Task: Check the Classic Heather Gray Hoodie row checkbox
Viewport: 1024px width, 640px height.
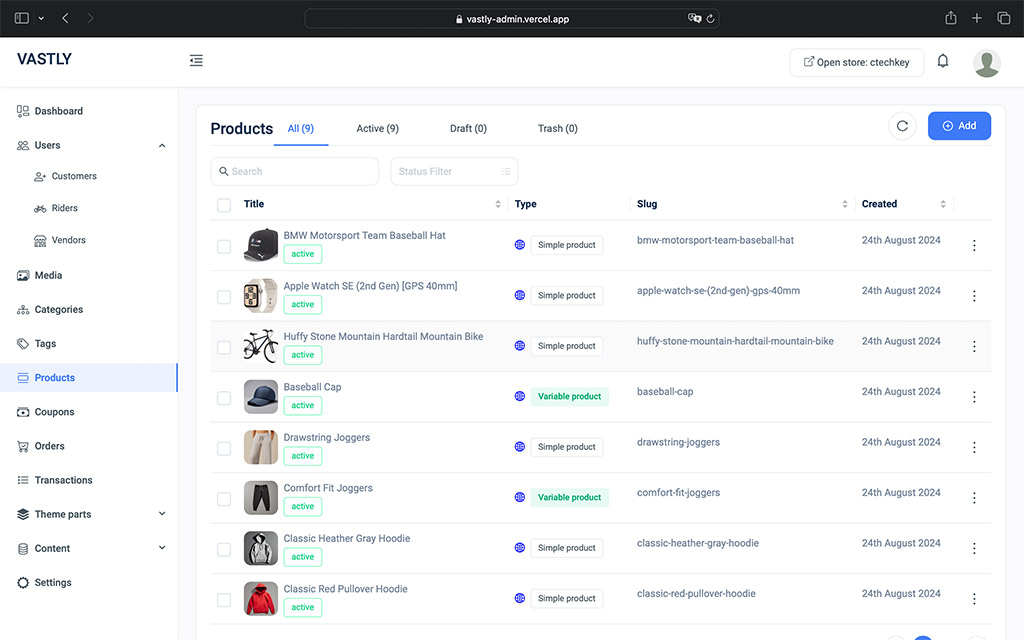Action: point(224,550)
